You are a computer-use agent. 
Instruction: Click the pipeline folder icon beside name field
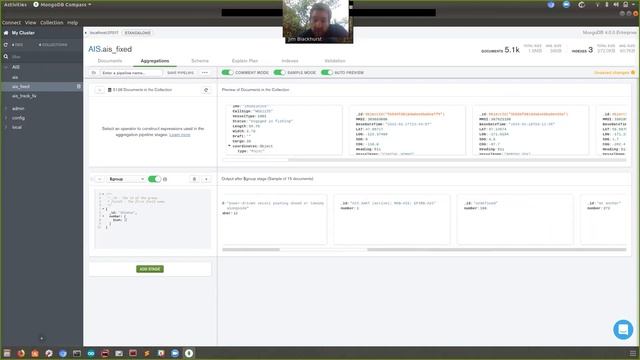pos(93,73)
